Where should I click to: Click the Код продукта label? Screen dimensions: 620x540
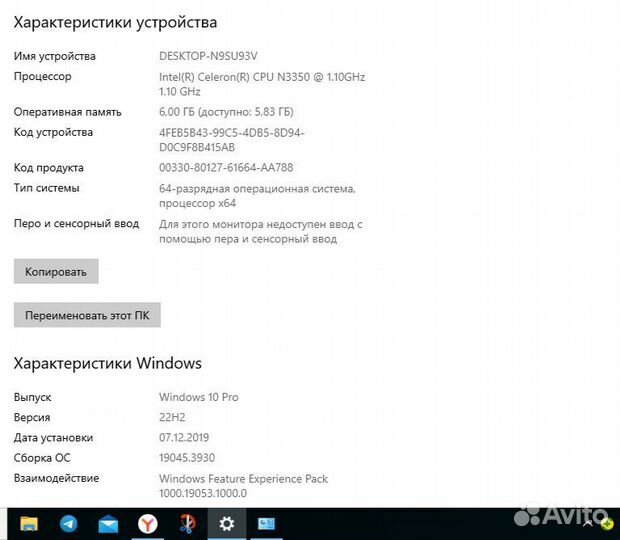(49, 168)
